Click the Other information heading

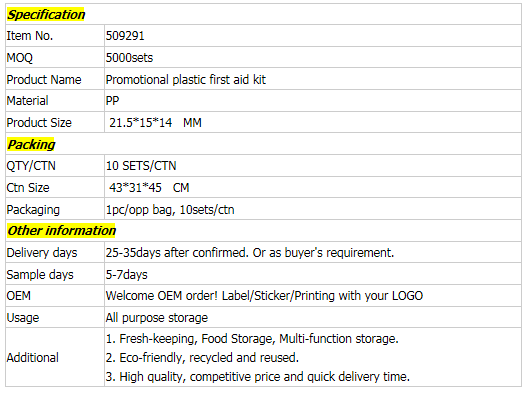(x=61, y=231)
